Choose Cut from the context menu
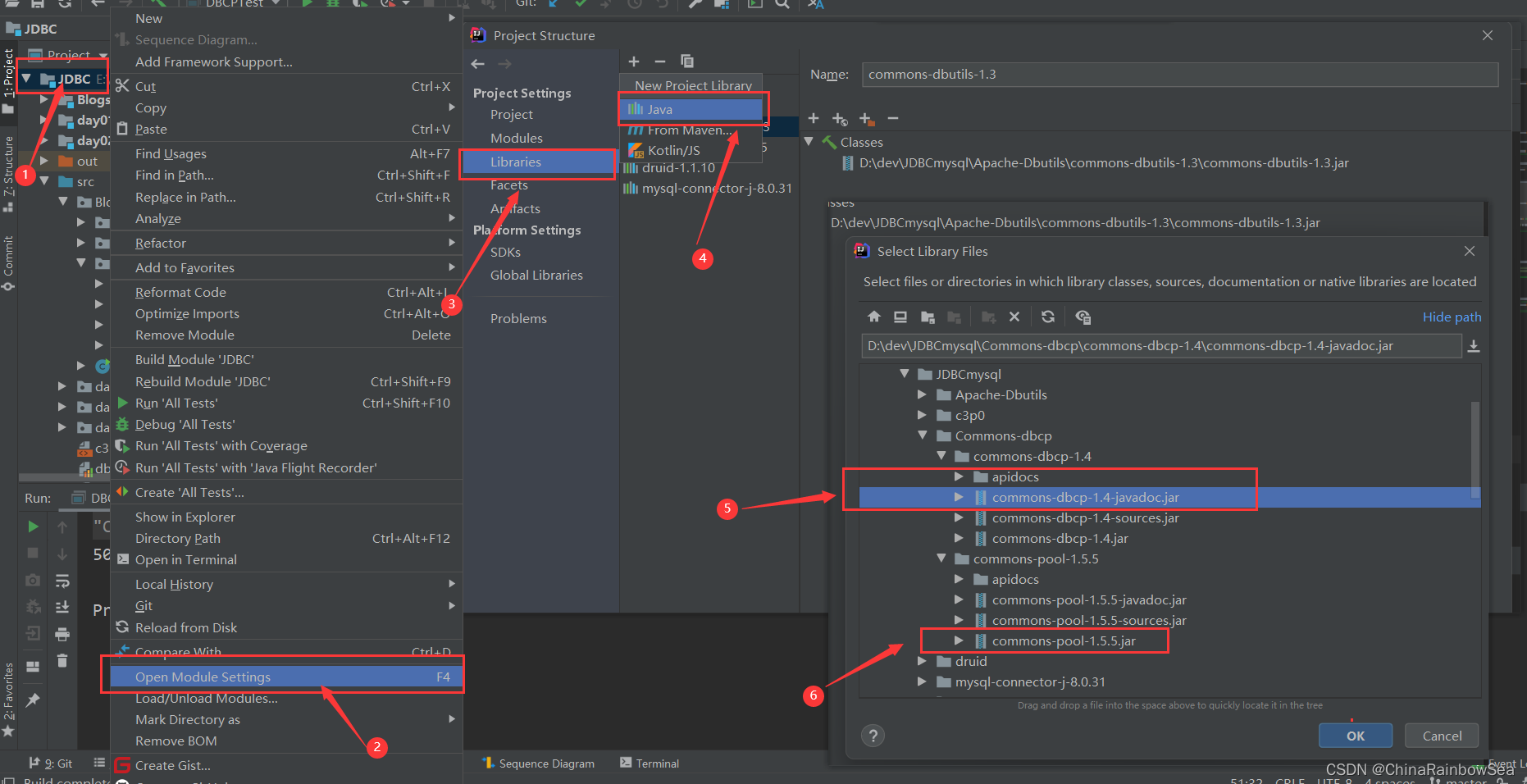The width and height of the screenshot is (1527, 784). pos(286,86)
